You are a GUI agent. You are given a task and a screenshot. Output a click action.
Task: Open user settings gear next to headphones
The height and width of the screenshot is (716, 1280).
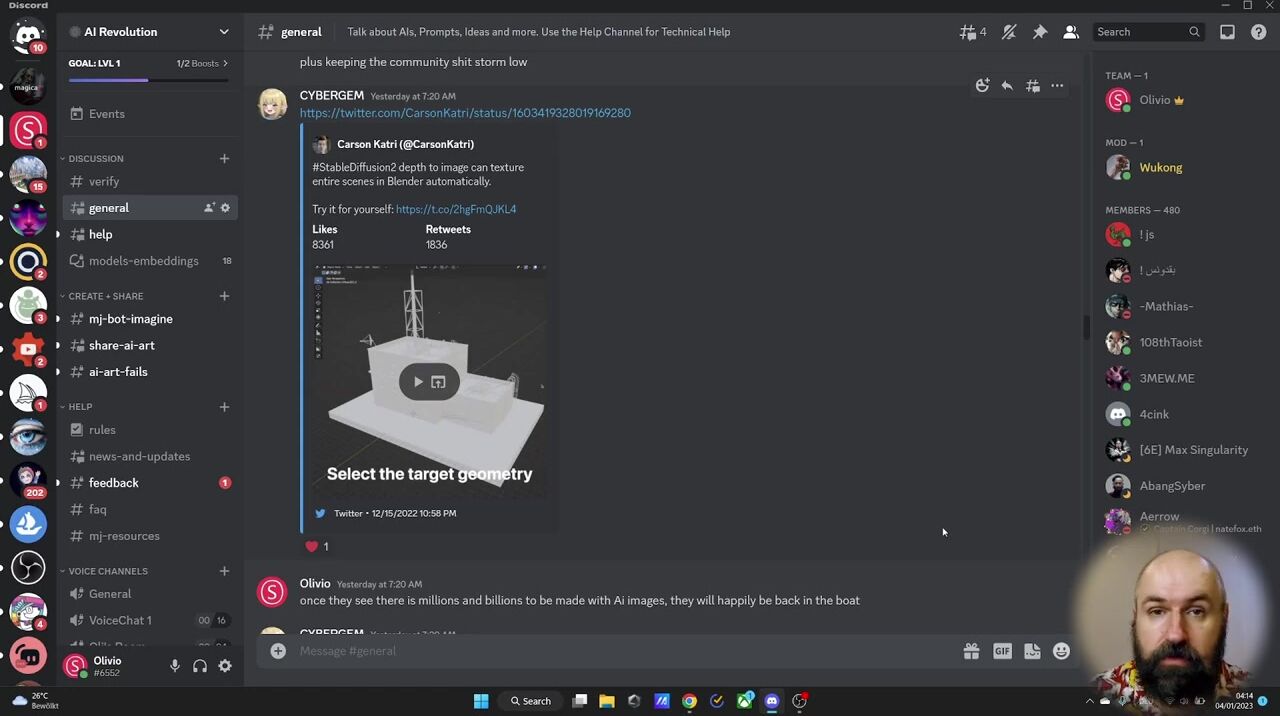(225, 666)
